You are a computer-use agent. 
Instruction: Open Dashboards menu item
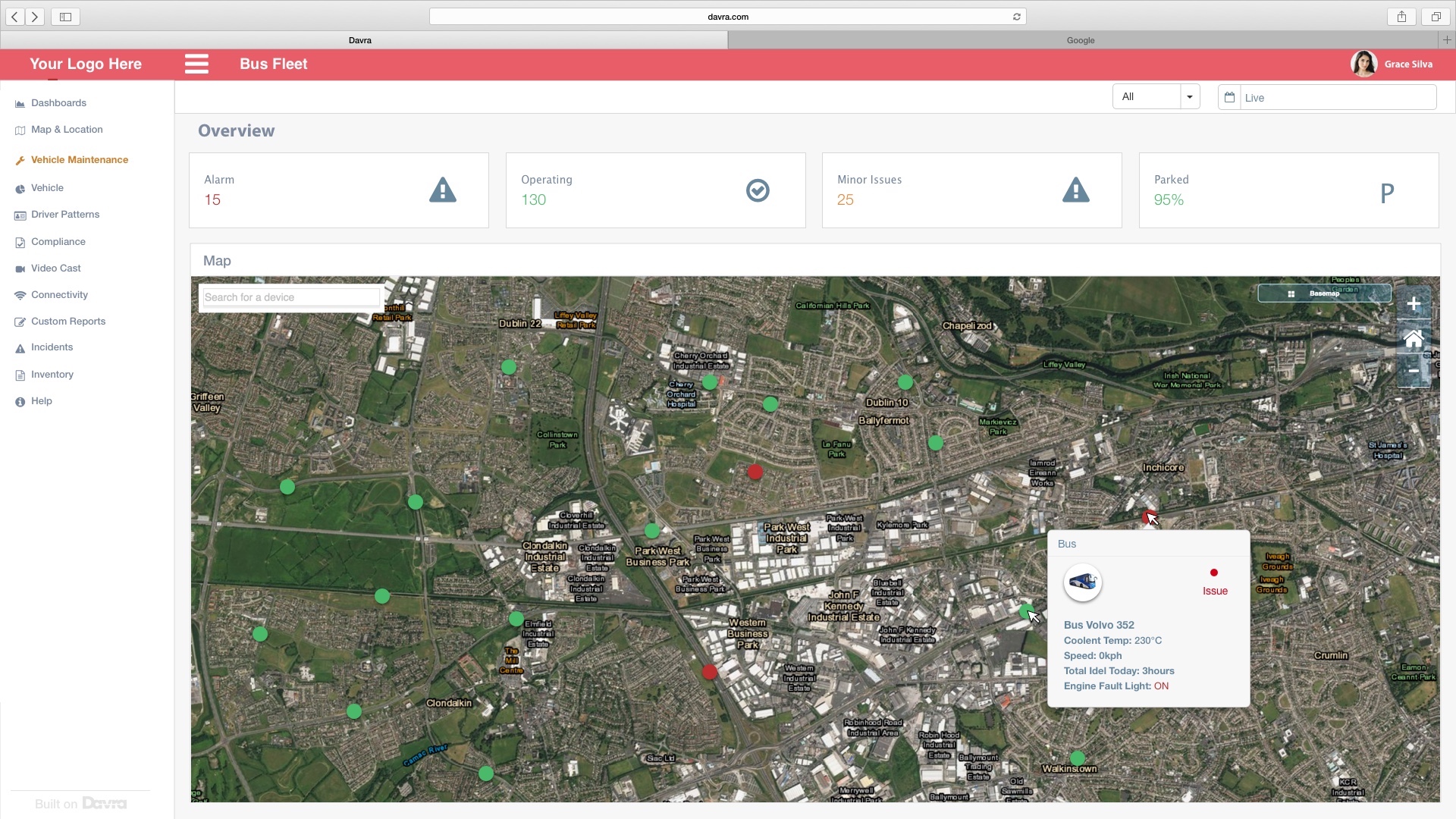click(x=58, y=103)
